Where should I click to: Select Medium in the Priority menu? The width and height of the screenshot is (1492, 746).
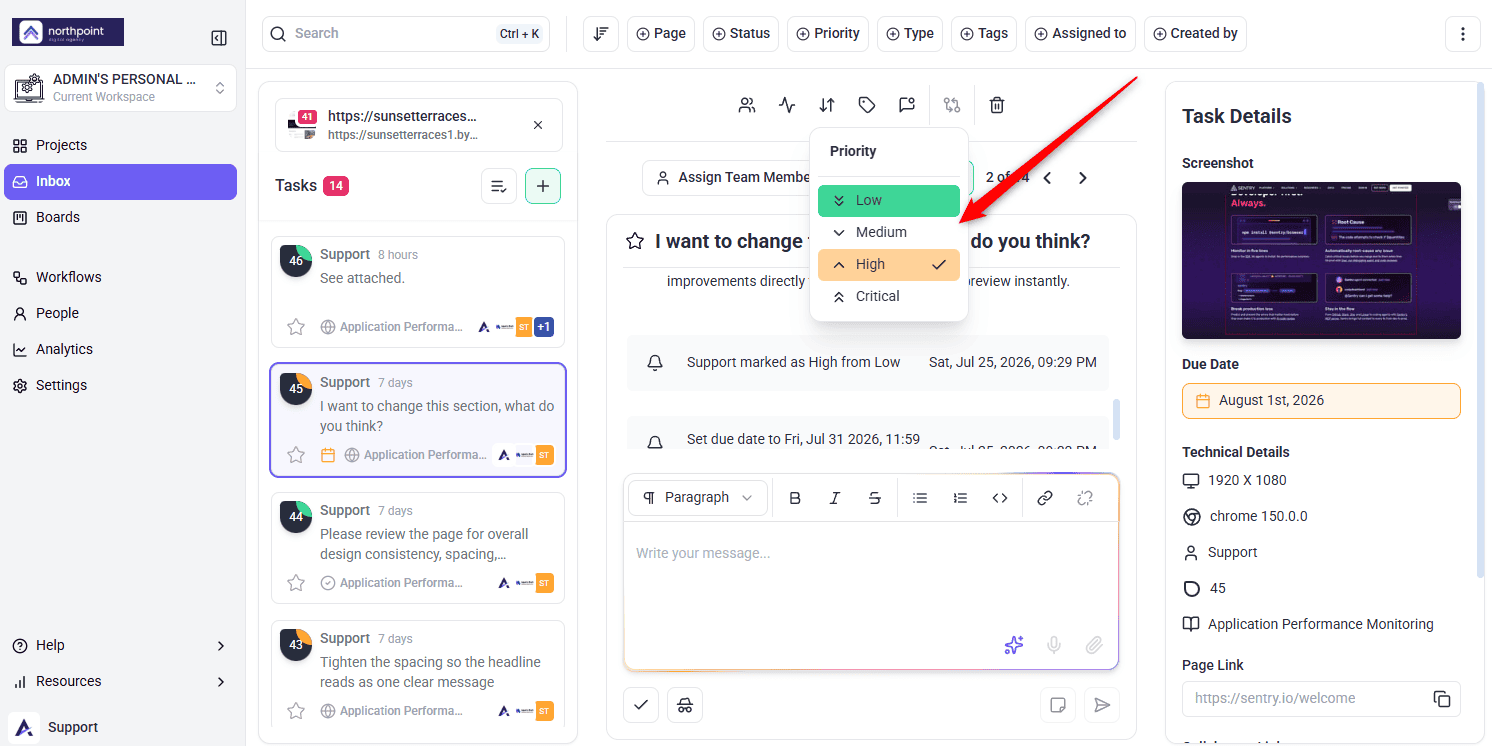(x=889, y=232)
